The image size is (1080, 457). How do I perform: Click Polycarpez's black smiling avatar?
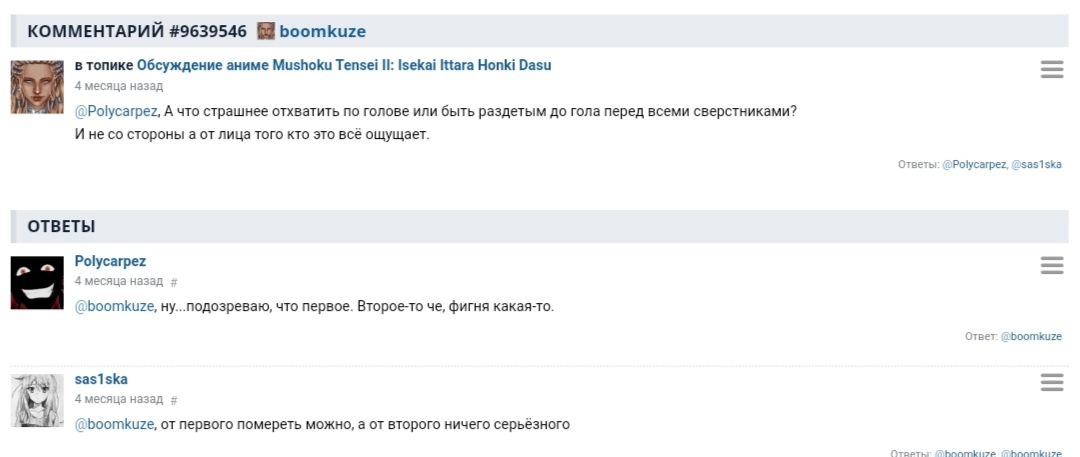[x=37, y=282]
